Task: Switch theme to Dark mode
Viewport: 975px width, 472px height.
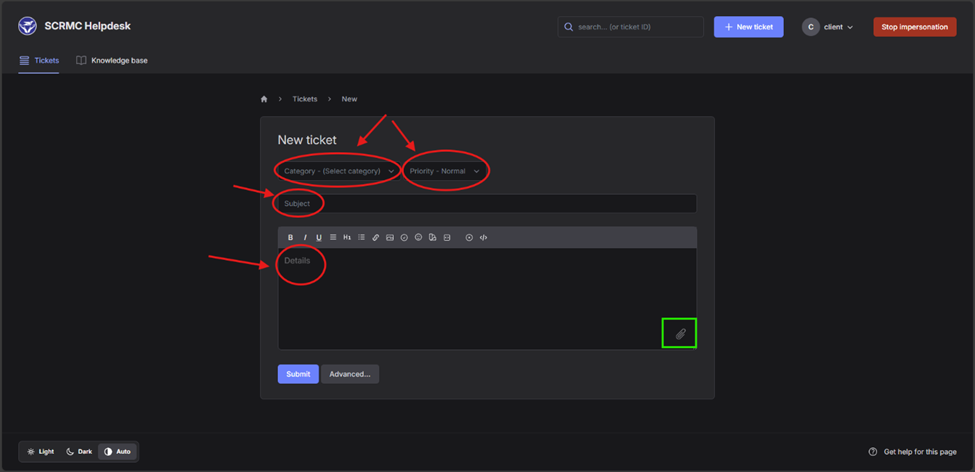Action: pos(79,452)
